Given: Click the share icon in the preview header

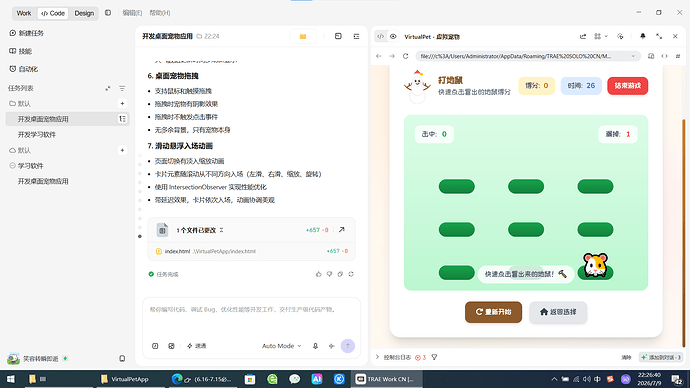Looking at the screenshot, I should pos(583,37).
